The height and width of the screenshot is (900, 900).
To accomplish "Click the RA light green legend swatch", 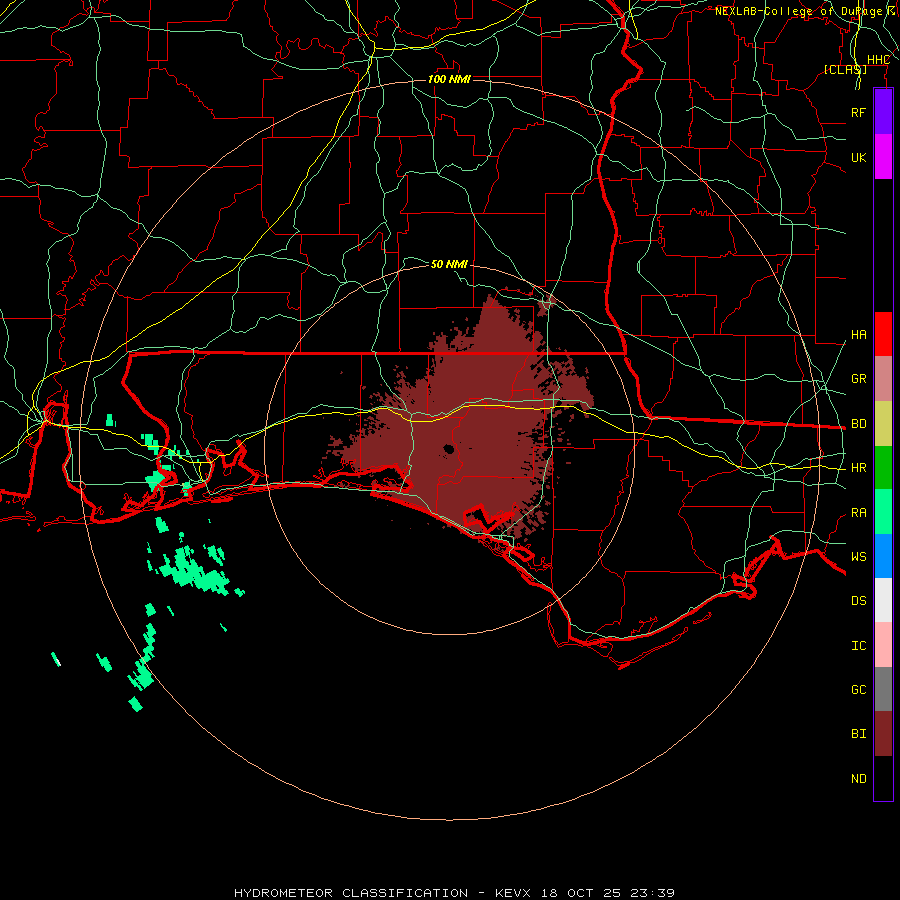I will [x=883, y=512].
